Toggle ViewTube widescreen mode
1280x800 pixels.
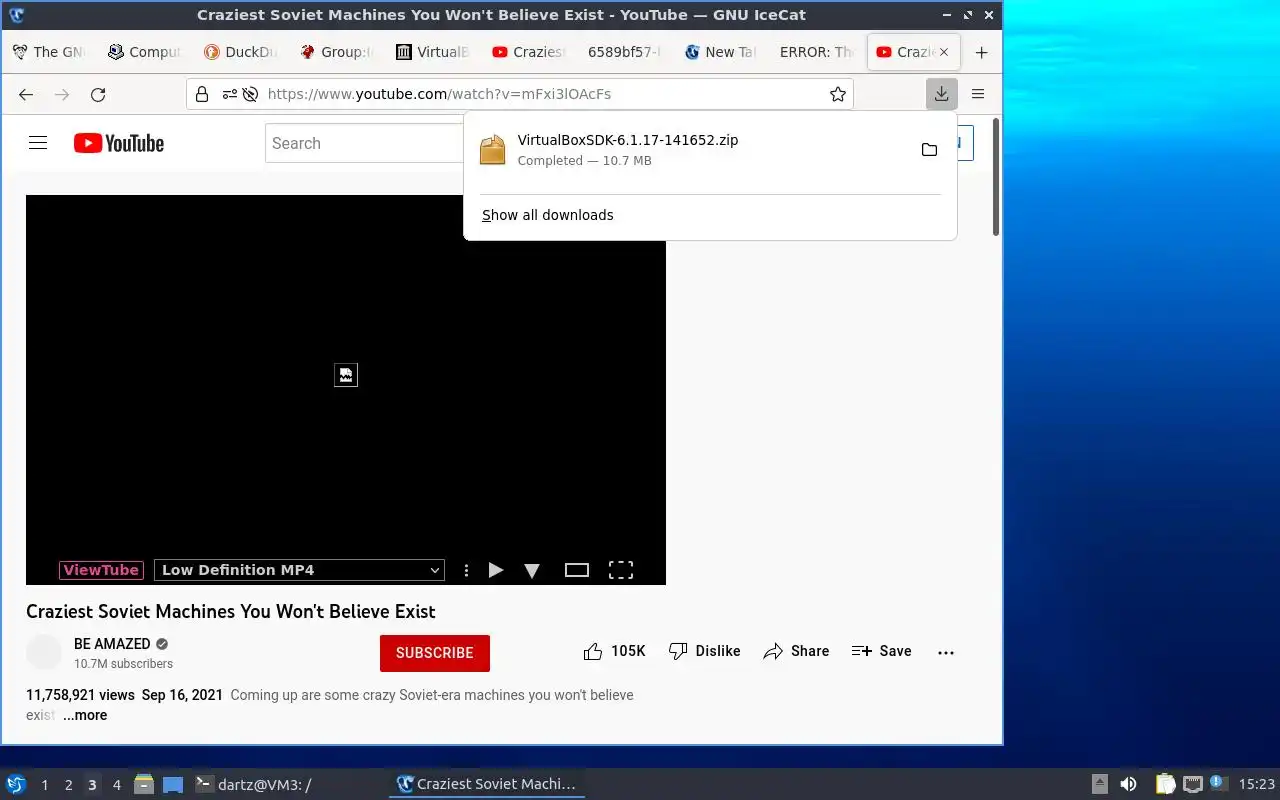click(577, 570)
